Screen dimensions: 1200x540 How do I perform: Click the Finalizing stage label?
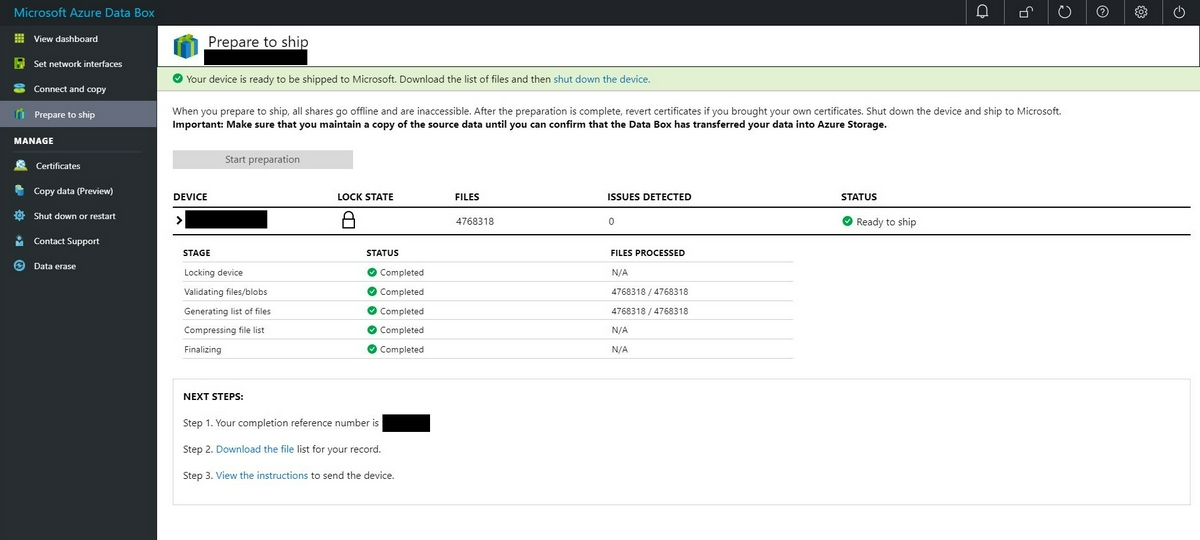[x=203, y=349]
